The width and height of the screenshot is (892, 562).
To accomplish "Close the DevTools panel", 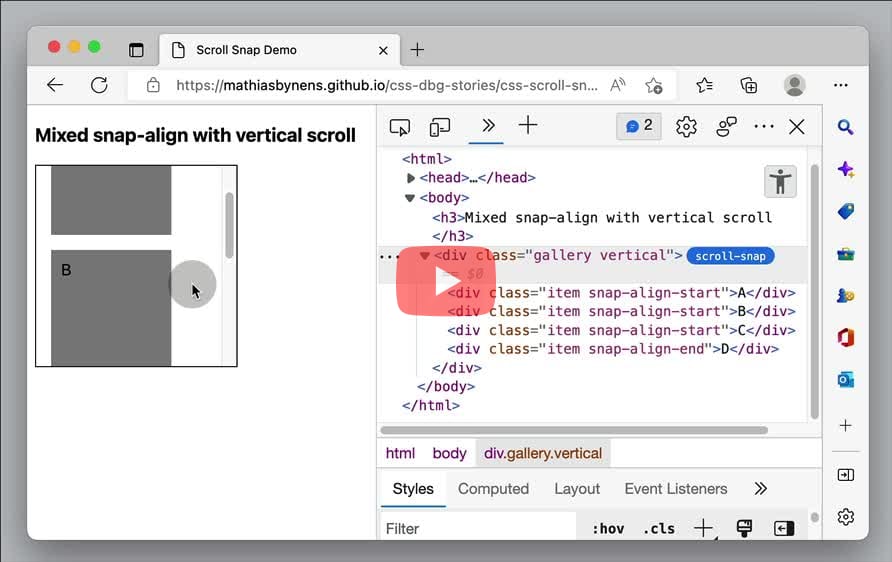I will pos(796,126).
